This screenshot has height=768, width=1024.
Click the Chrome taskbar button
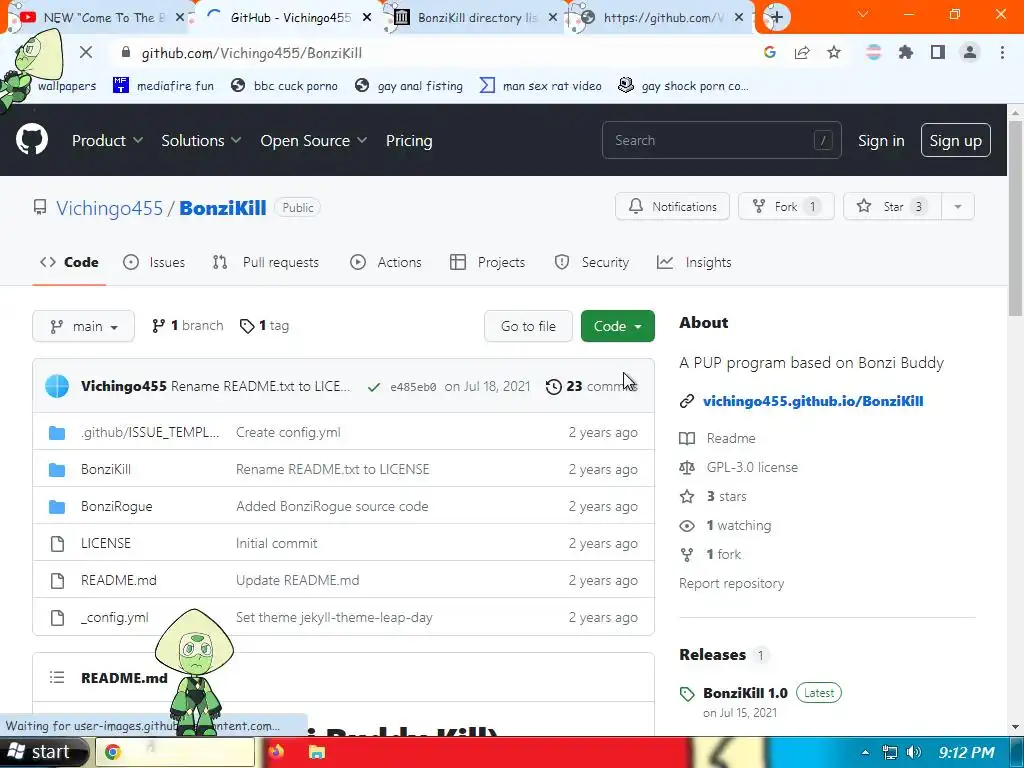175,752
